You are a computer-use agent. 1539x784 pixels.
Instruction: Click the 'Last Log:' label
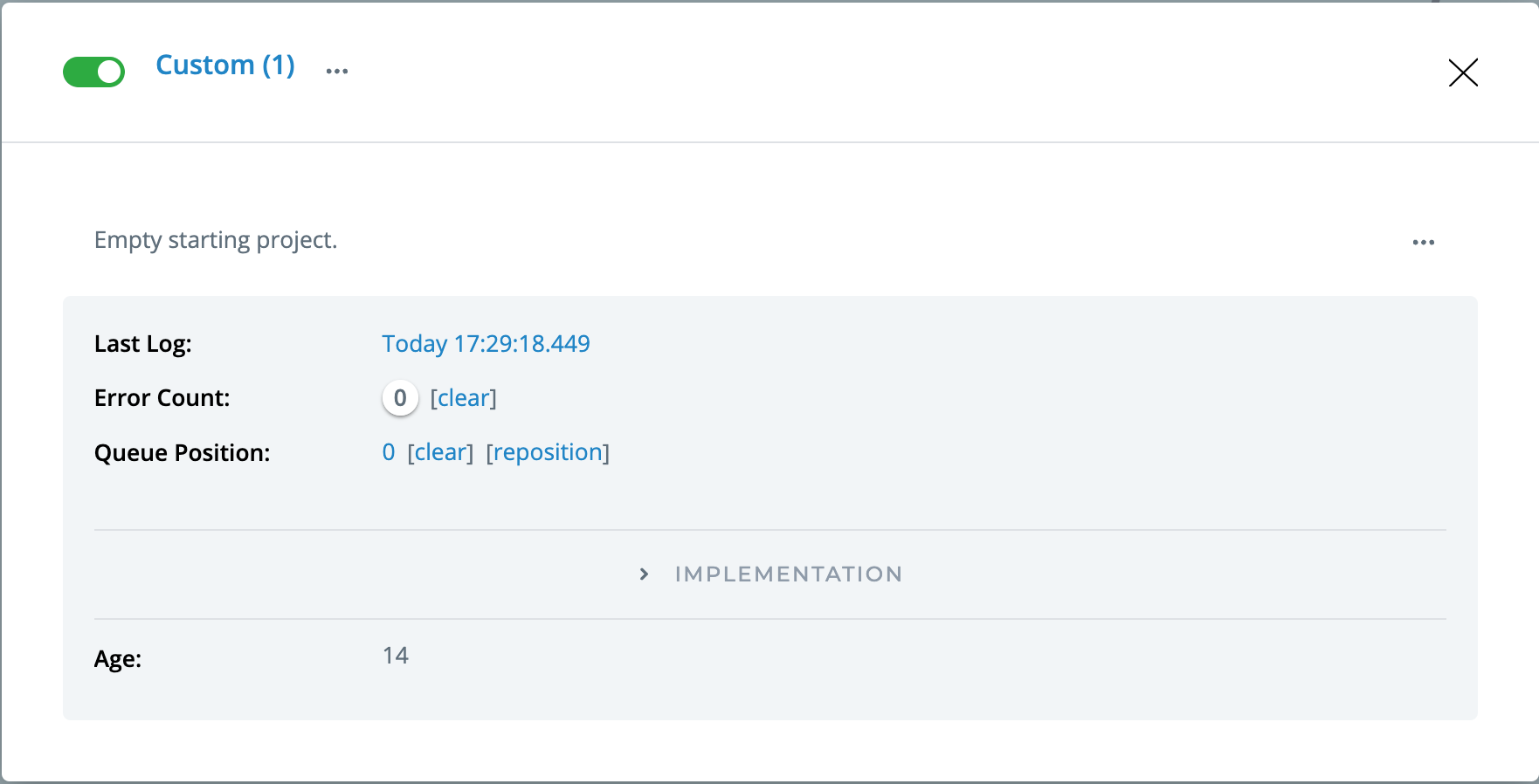coord(142,344)
